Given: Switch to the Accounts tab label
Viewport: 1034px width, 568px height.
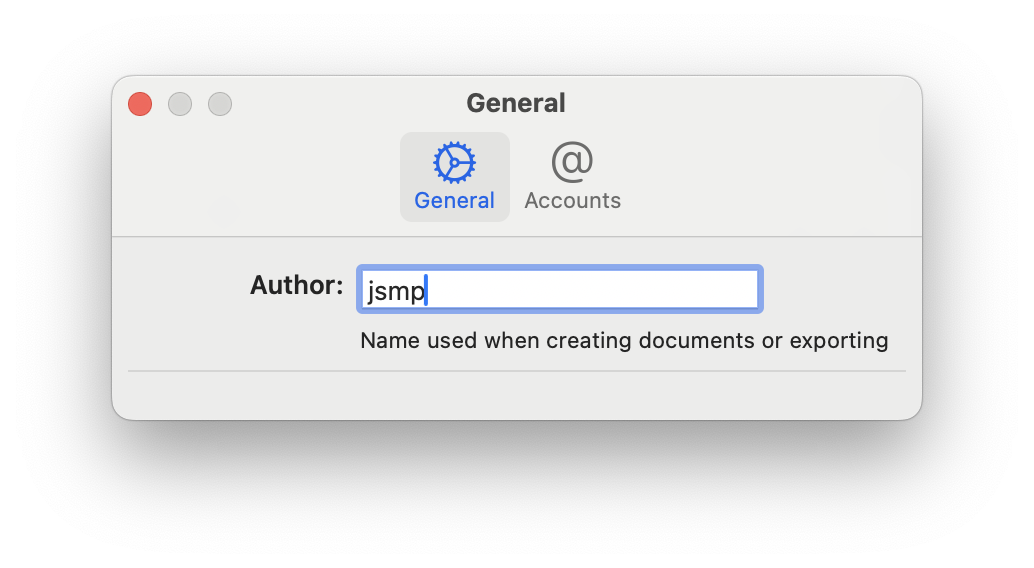Looking at the screenshot, I should (x=572, y=200).
